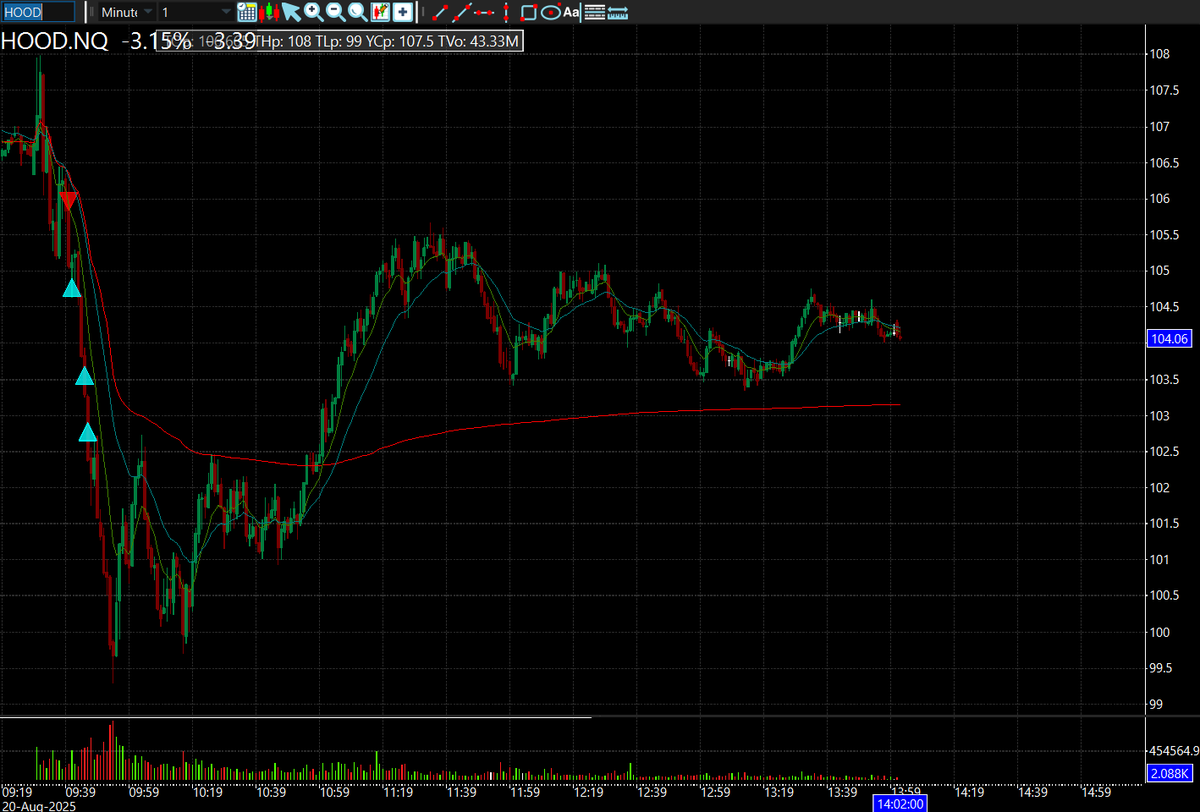
Task: Click the 454564.9 volume axis label
Action: click(x=1175, y=750)
